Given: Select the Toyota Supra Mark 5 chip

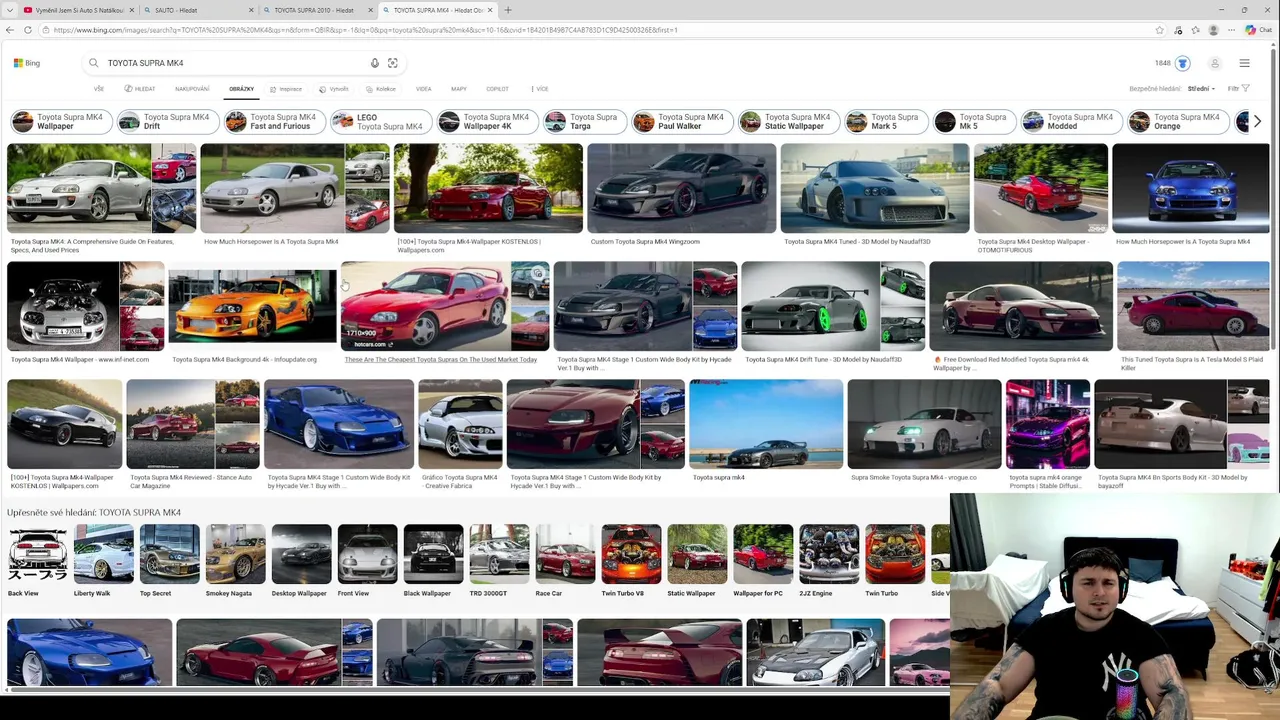Looking at the screenshot, I should (884, 122).
